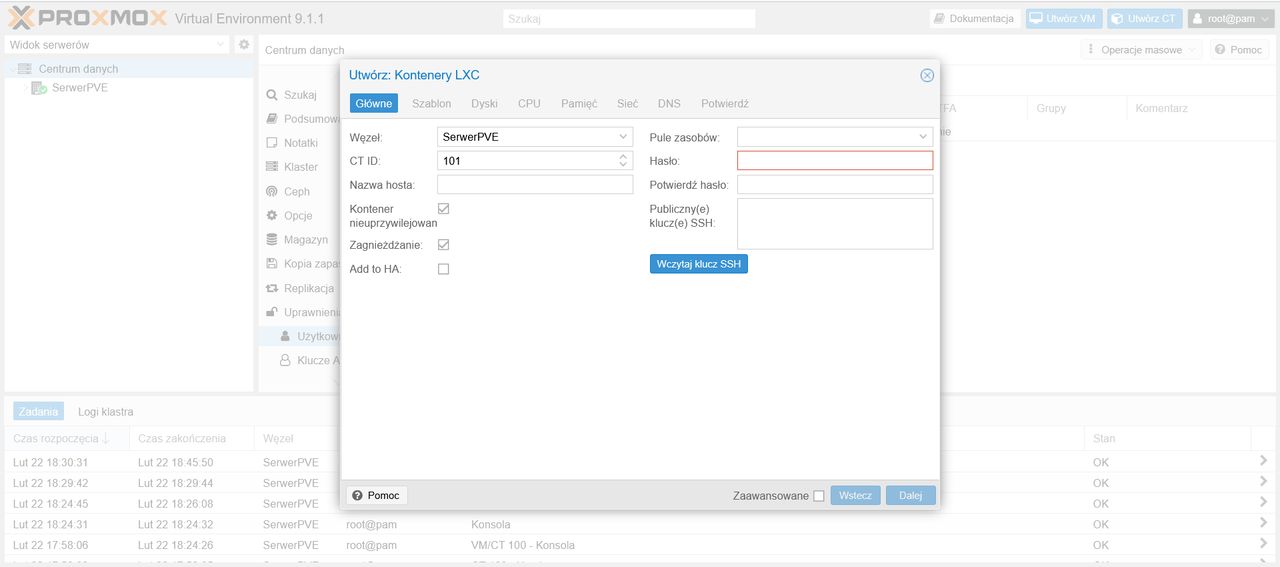Screen dimensions: 1280x567
Task: Click the Potwierdź hasło field
Action: (835, 185)
